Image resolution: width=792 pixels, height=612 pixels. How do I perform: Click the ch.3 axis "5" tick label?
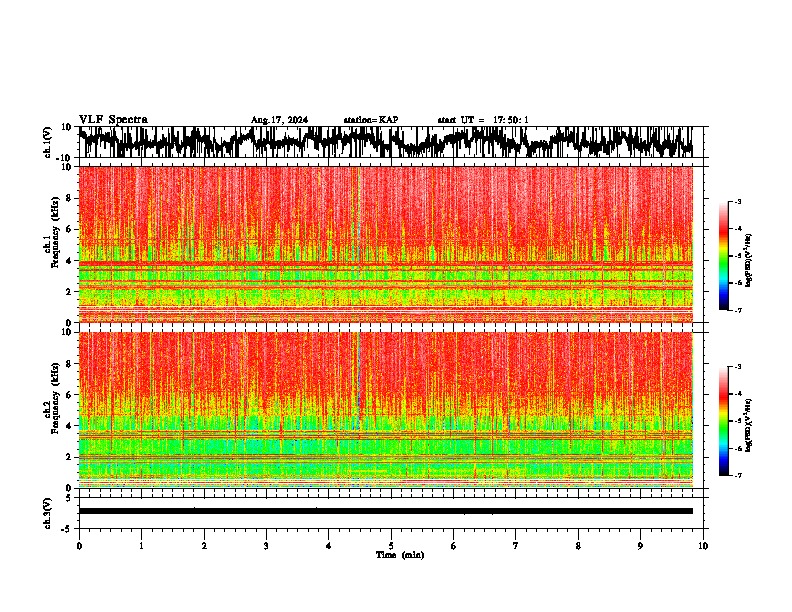(x=69, y=498)
